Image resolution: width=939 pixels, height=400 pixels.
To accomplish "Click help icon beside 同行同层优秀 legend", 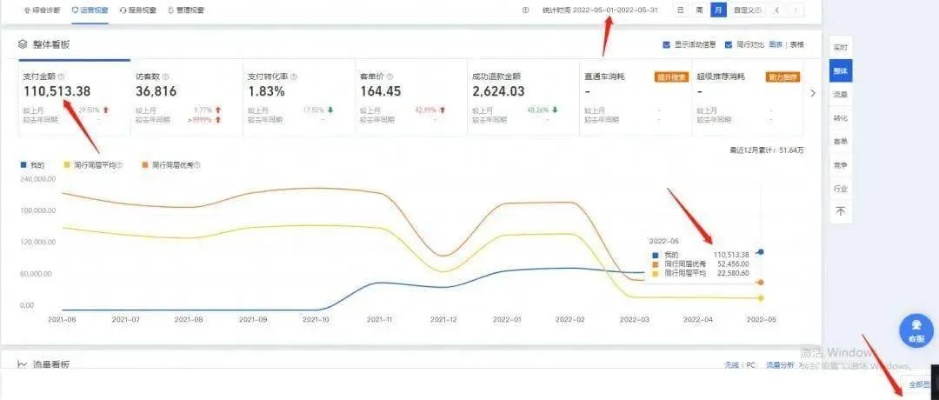I will point(197,165).
